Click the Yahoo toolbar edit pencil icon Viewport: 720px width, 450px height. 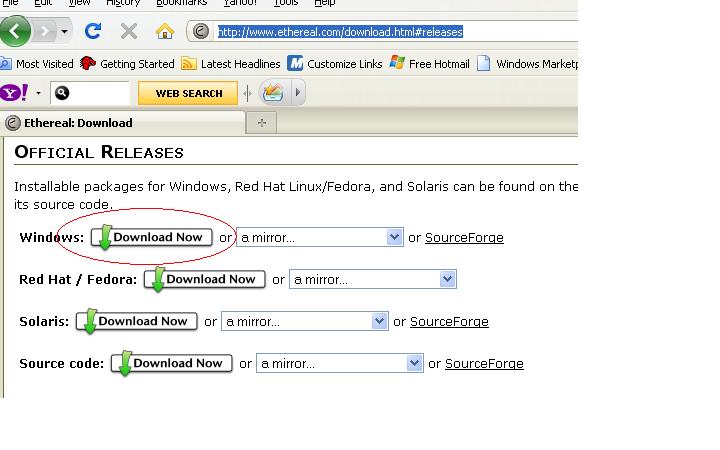(273, 93)
